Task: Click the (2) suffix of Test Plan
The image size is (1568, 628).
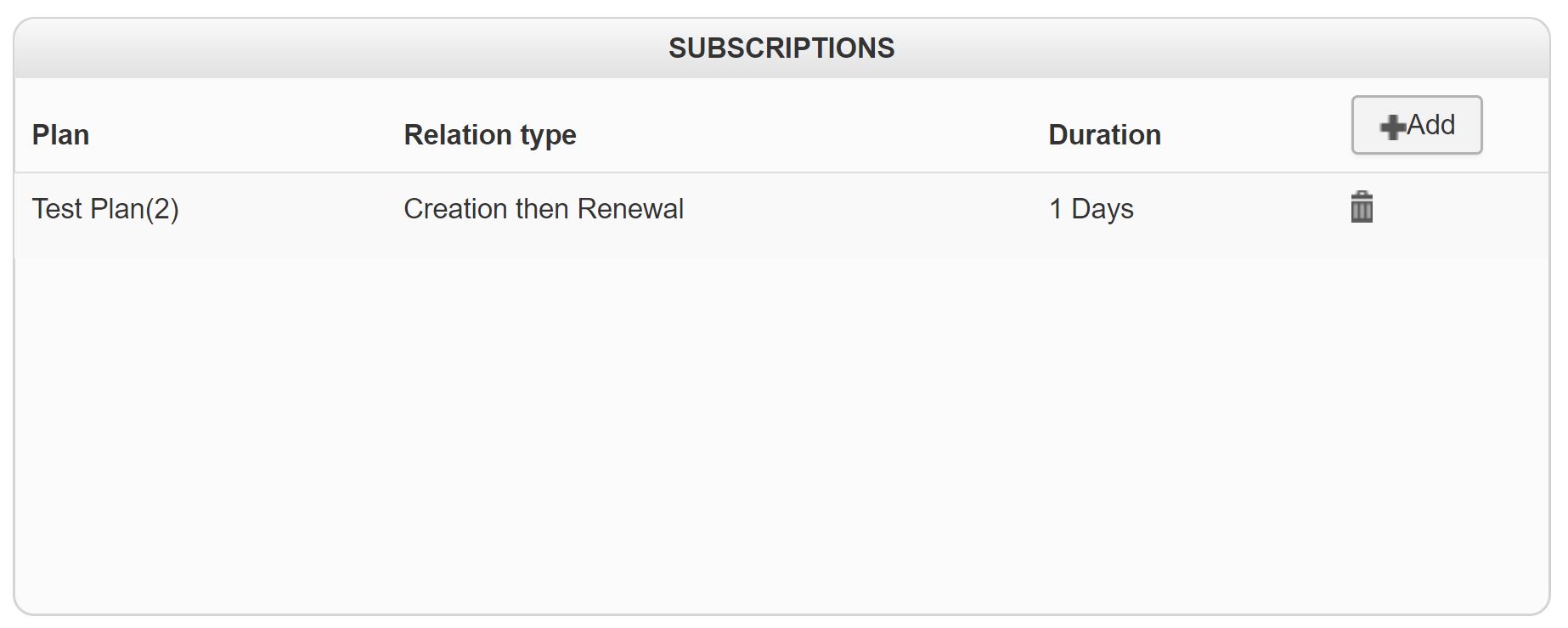Action: pos(161,208)
